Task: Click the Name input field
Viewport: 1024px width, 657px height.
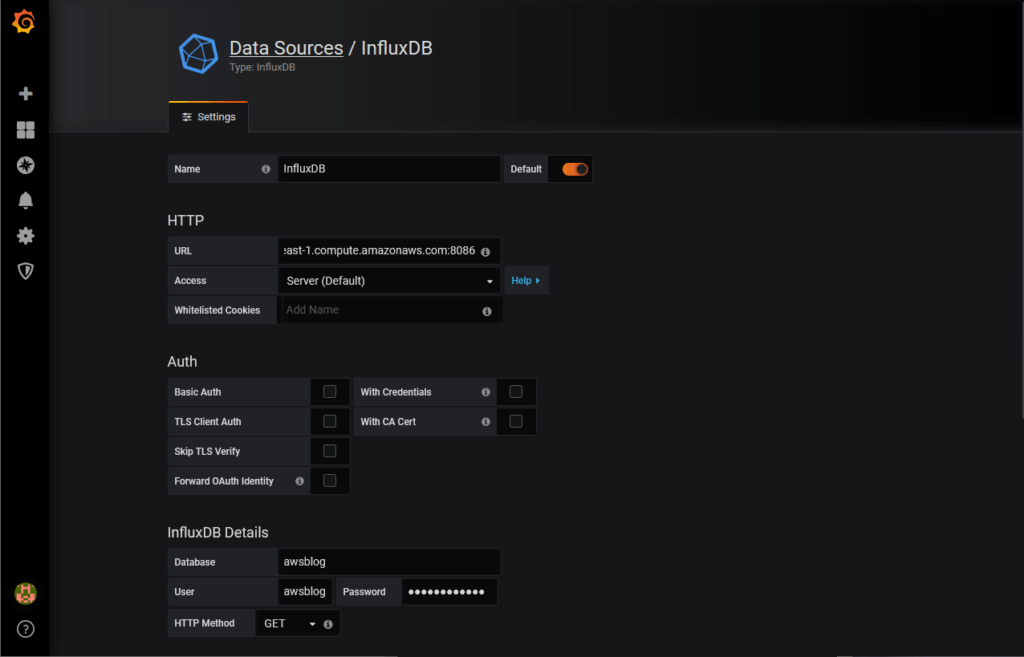Action: 389,169
